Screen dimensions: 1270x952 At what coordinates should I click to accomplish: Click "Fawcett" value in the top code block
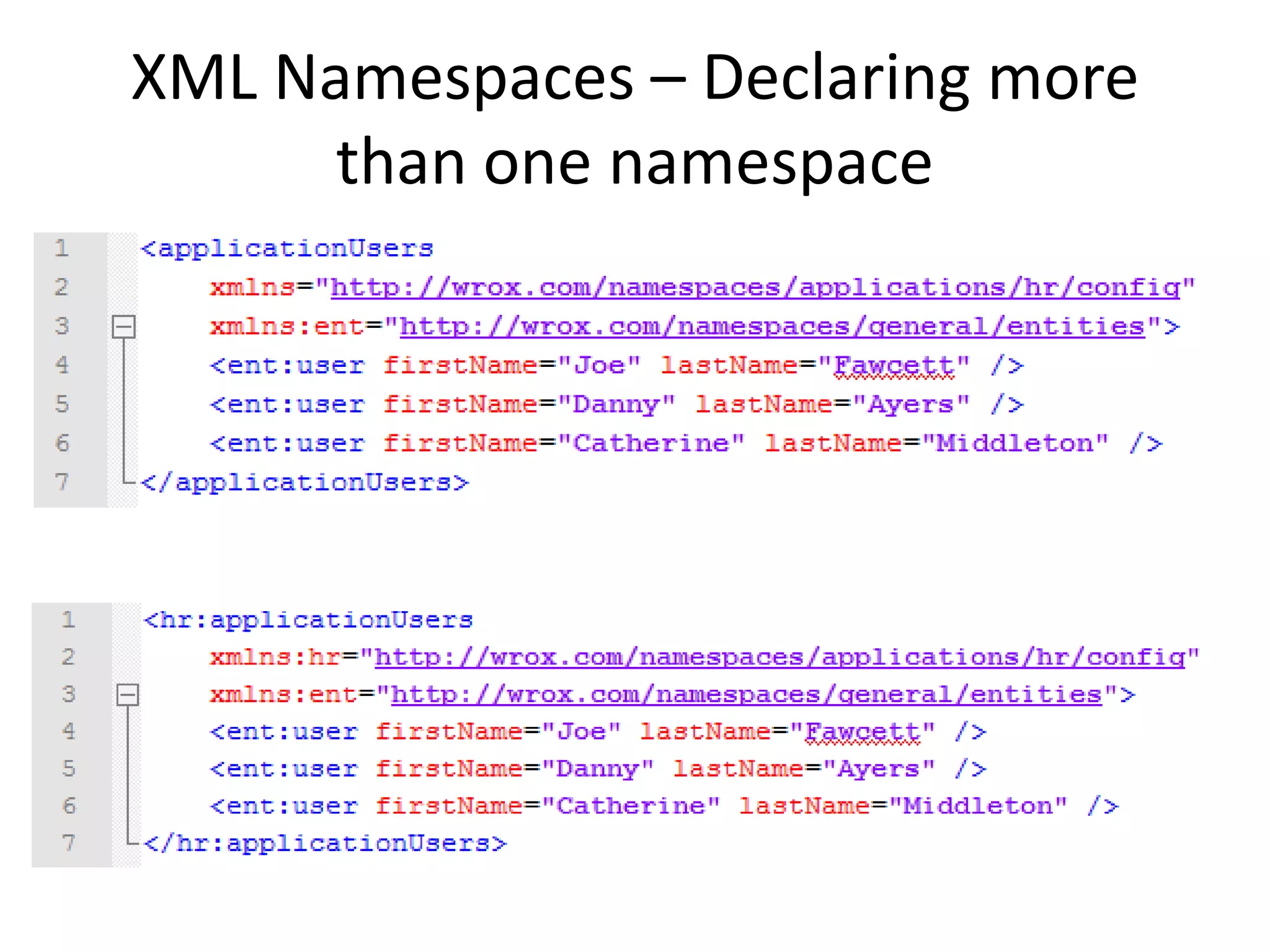click(x=894, y=366)
